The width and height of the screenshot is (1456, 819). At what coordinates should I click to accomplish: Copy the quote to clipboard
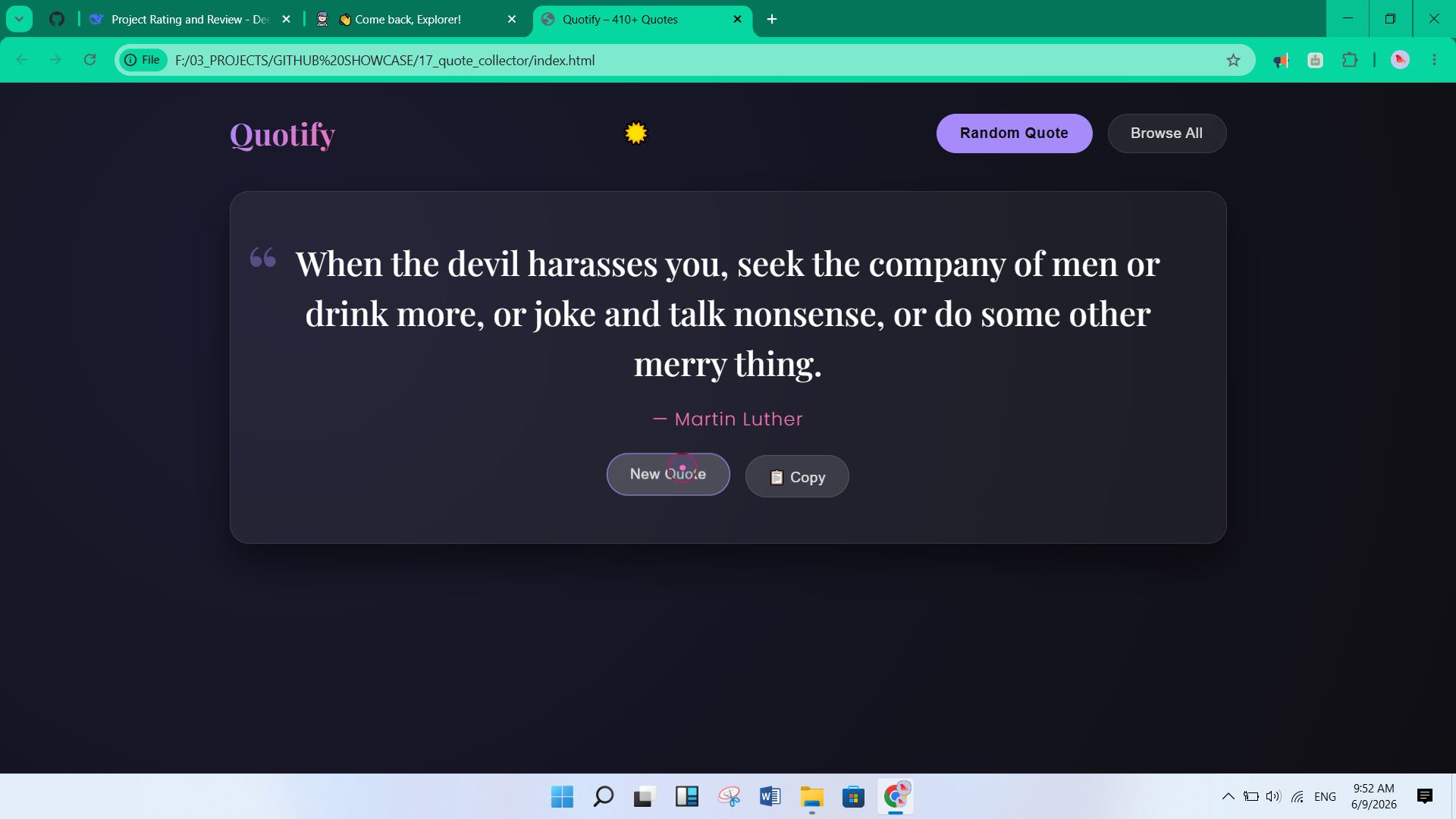click(x=797, y=476)
